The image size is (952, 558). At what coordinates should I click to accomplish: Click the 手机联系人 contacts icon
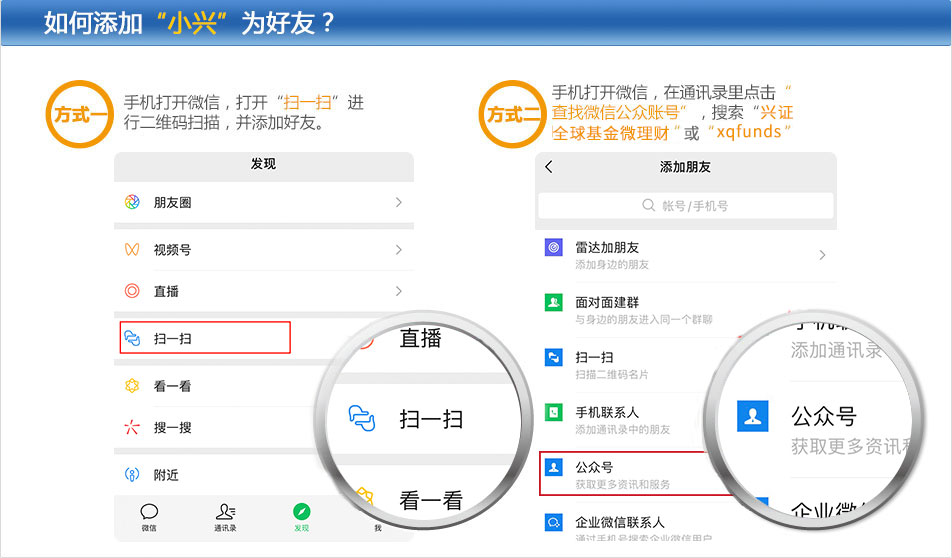click(554, 412)
